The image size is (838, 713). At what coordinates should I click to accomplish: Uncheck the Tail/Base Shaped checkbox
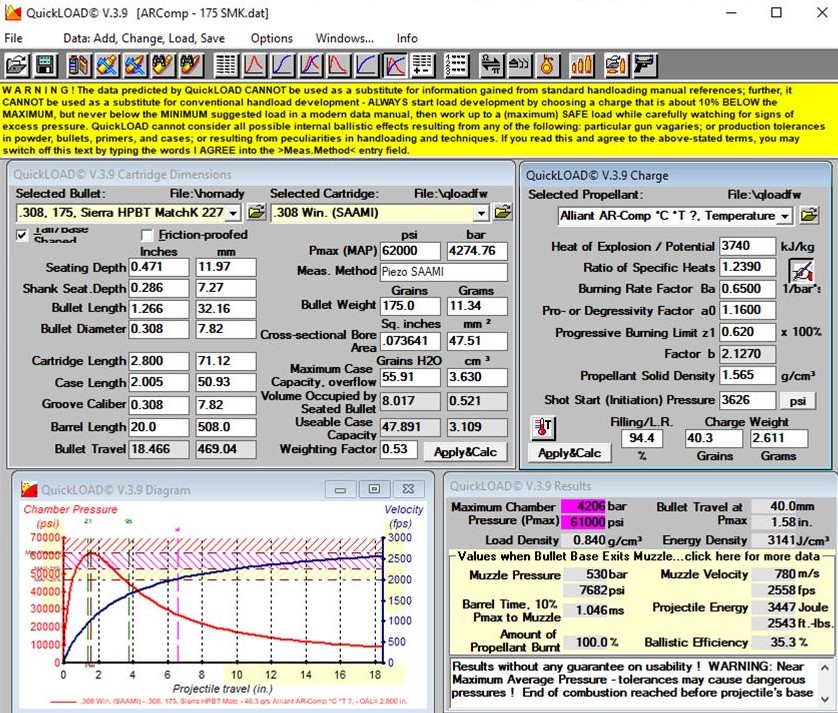pyautogui.click(x=22, y=235)
